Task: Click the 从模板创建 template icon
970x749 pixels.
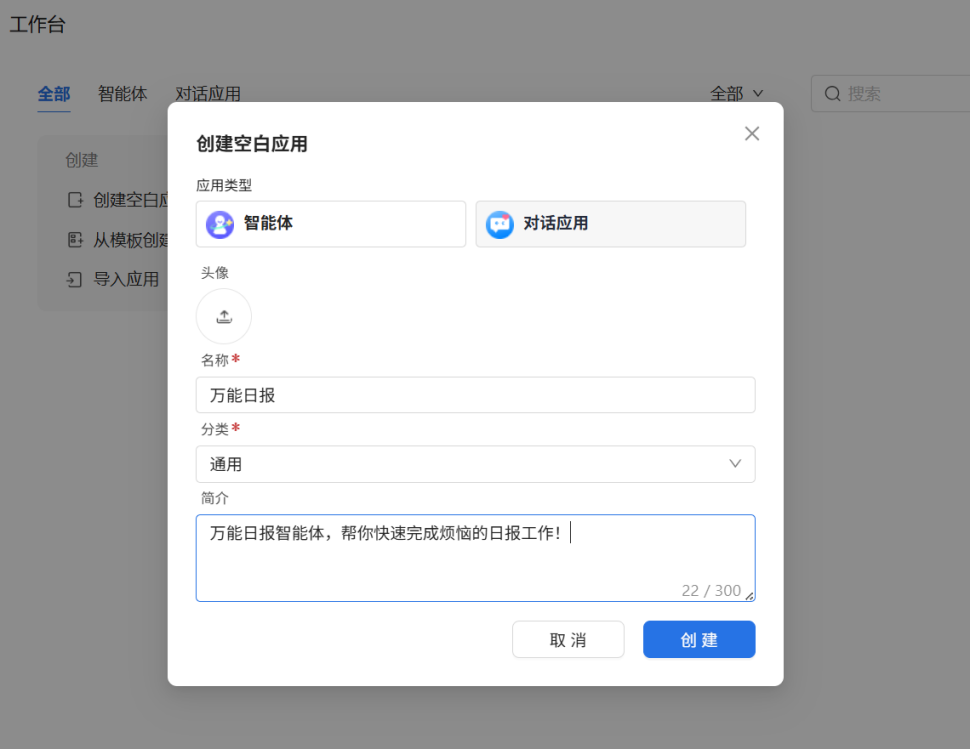Action: coord(75,239)
